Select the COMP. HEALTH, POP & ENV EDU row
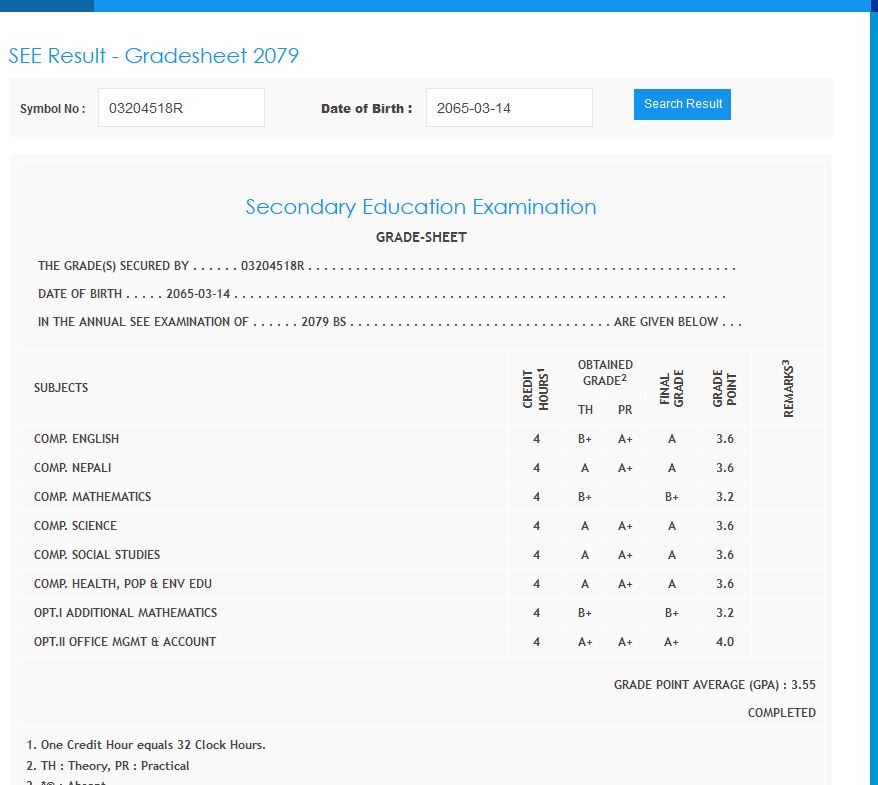878x785 pixels. [x=122, y=584]
